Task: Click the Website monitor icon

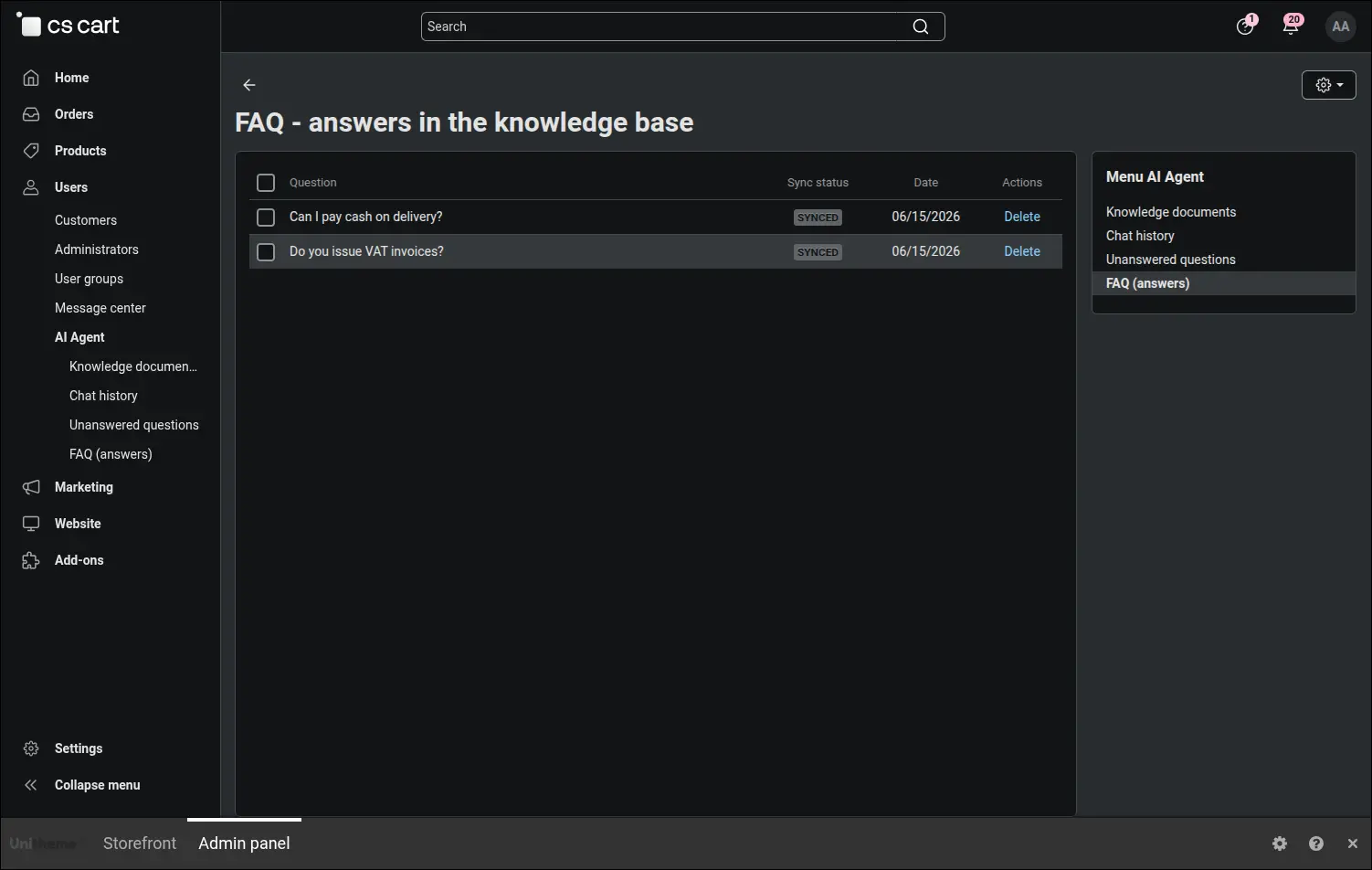Action: [31, 524]
